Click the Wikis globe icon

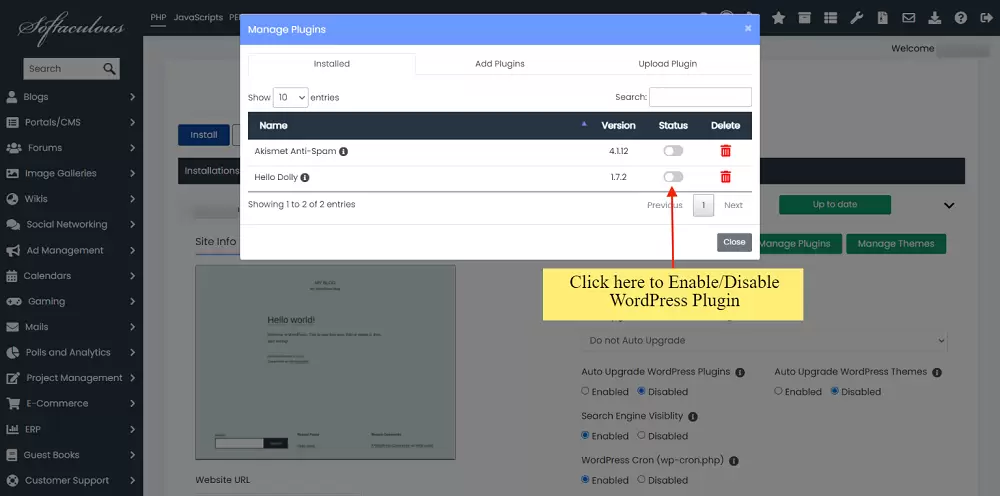(x=12, y=199)
